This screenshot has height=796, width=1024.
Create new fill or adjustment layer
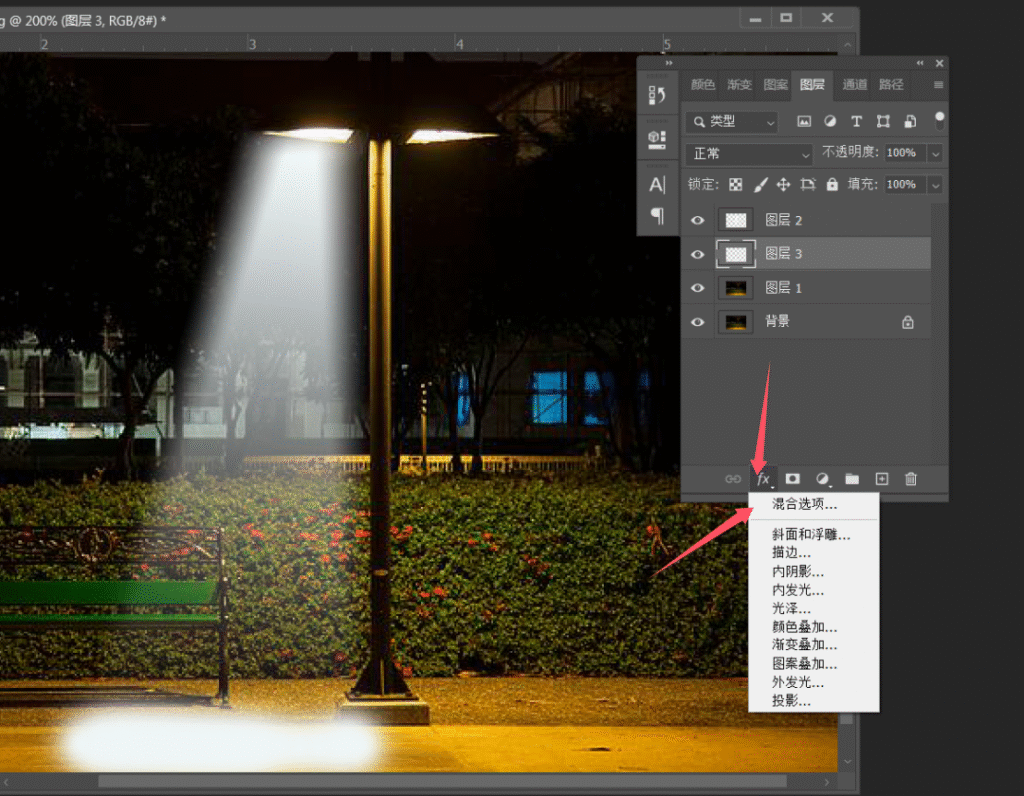823,479
